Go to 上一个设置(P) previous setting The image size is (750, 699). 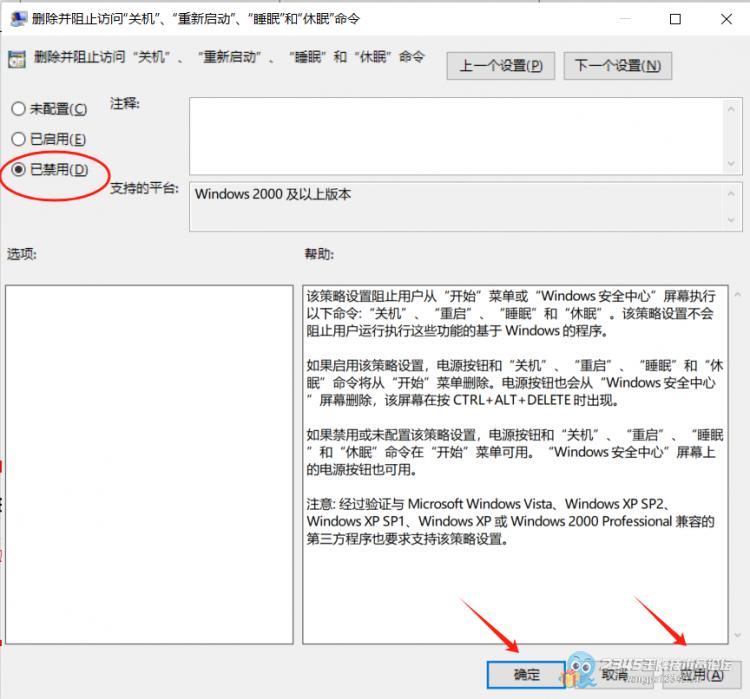pos(500,66)
